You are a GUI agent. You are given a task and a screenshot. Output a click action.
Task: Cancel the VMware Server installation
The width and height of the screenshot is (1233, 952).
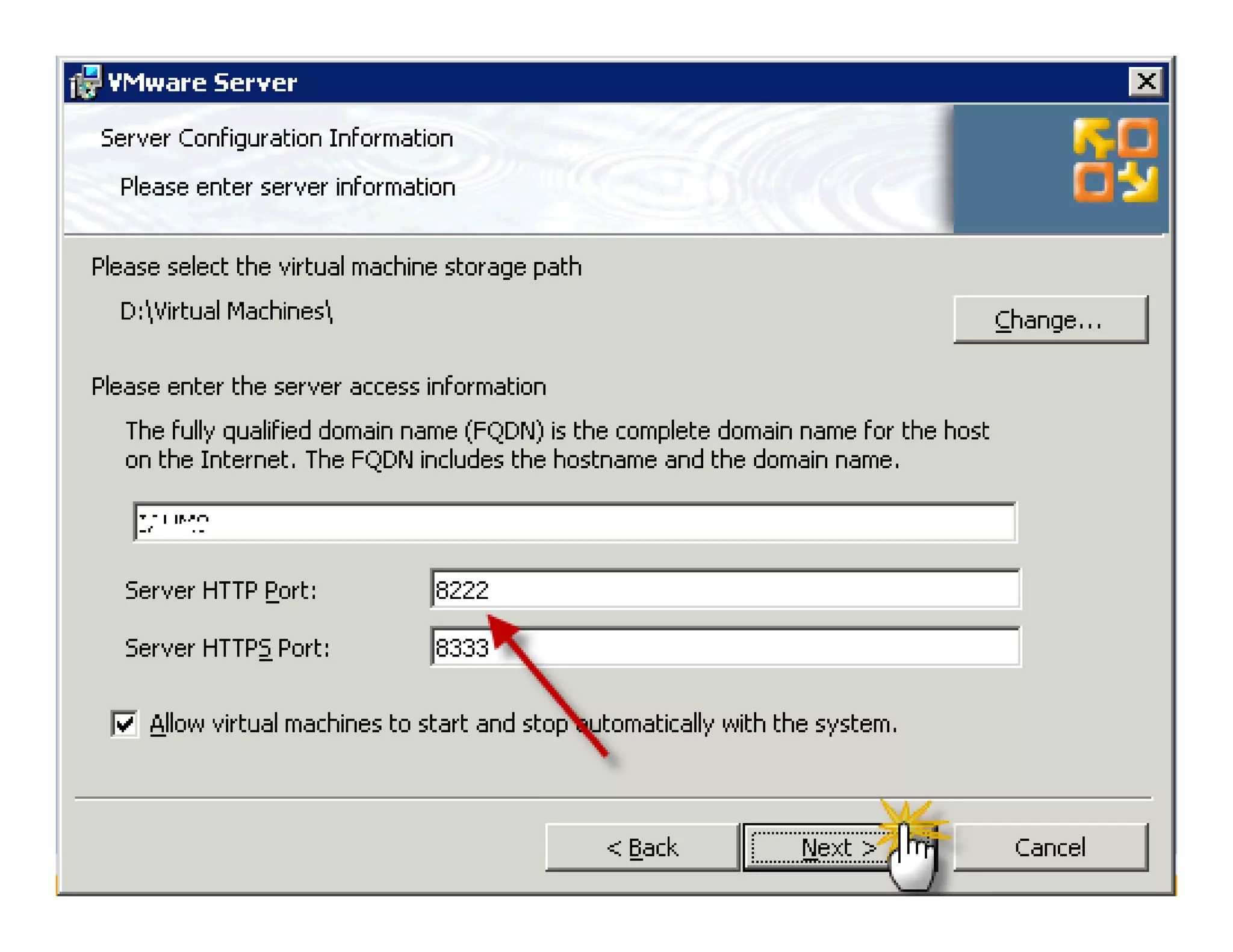1051,847
